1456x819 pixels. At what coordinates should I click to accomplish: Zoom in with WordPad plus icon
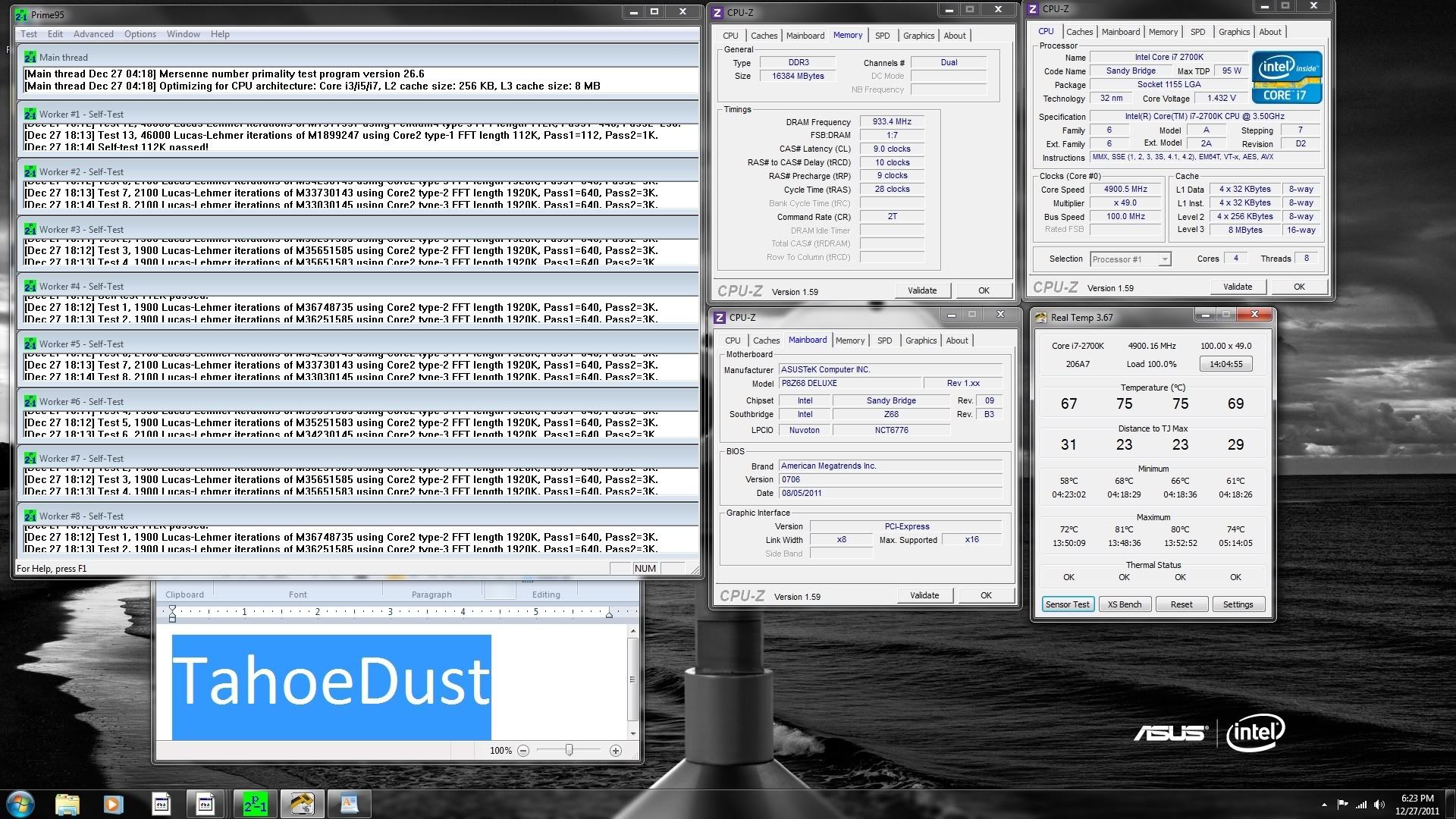click(616, 751)
